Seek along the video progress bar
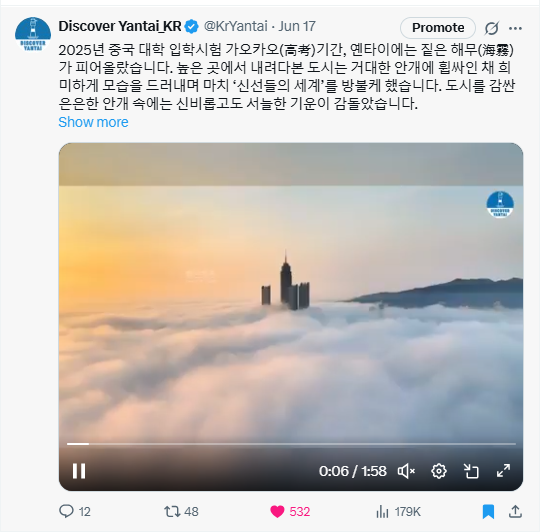 coord(291,444)
